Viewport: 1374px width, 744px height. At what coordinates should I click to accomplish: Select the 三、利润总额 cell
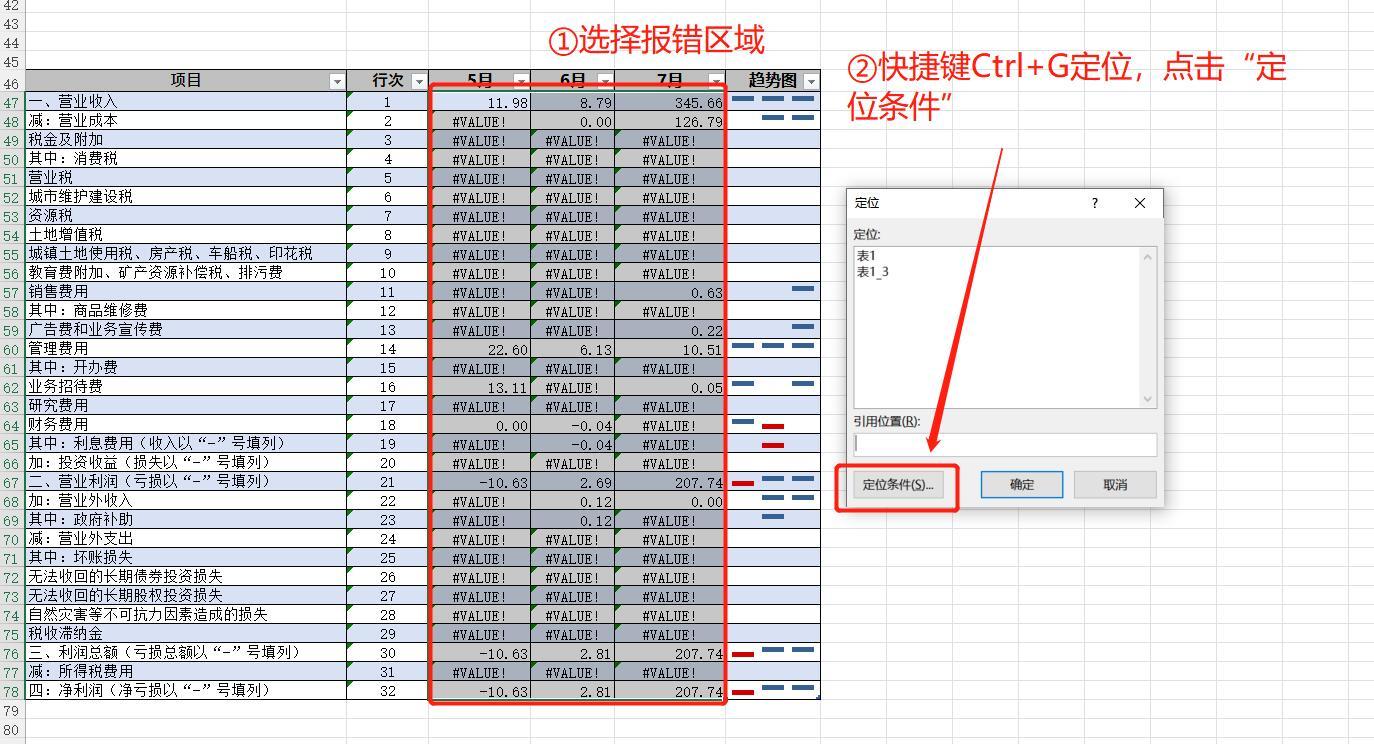[x=186, y=652]
